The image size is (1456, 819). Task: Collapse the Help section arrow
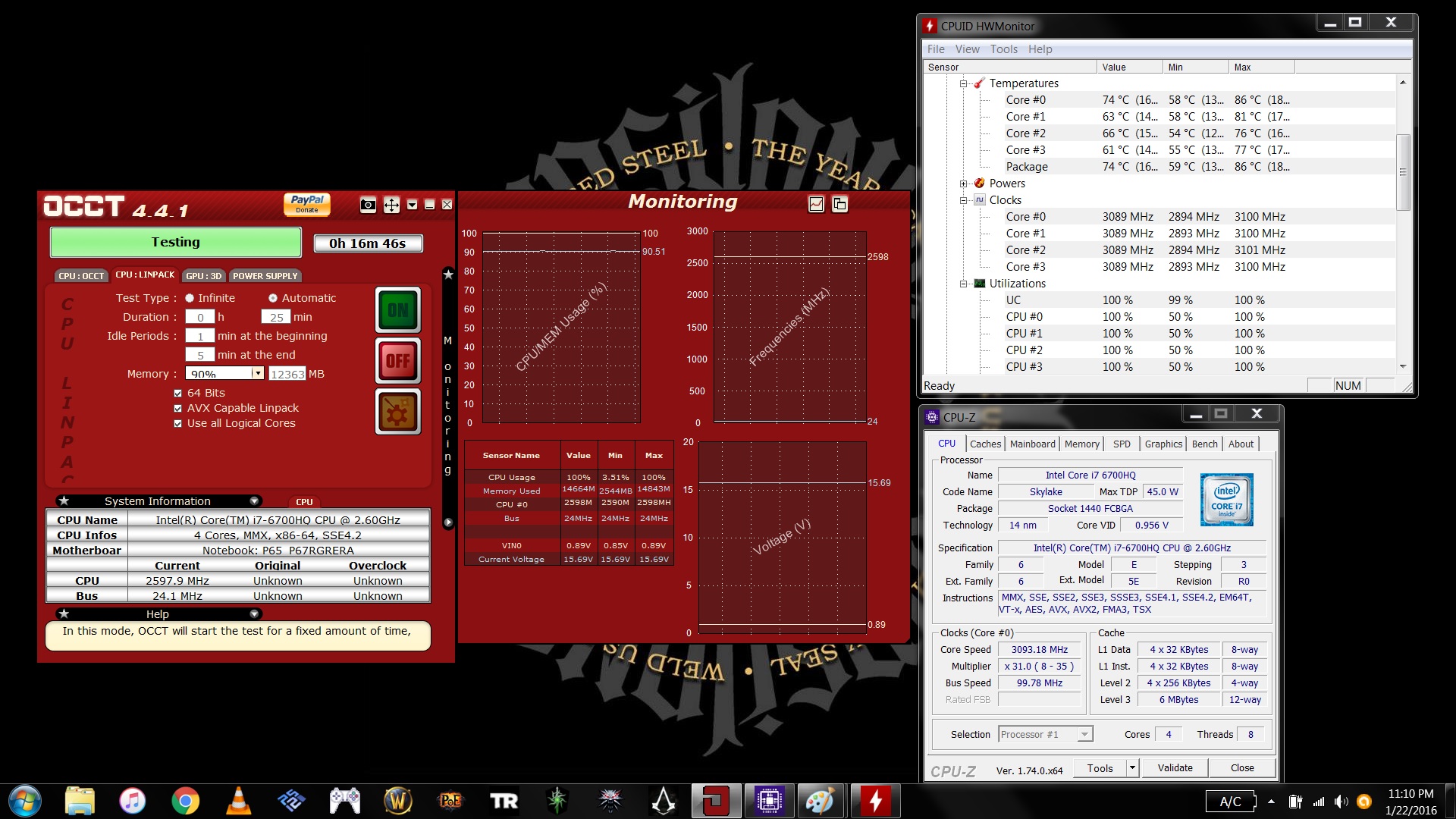[254, 613]
